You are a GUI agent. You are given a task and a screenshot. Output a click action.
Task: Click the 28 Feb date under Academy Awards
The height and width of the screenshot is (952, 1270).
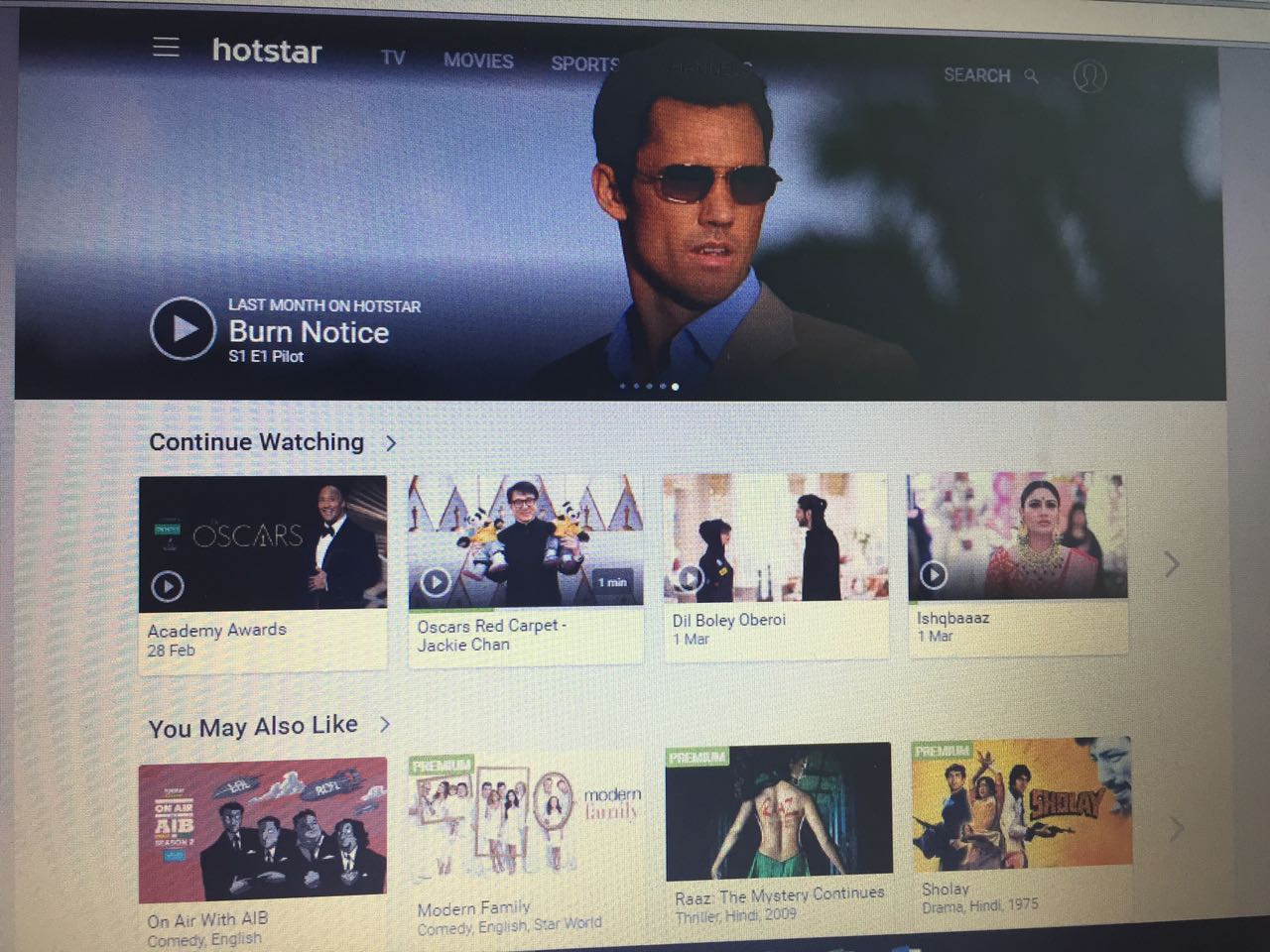[171, 651]
